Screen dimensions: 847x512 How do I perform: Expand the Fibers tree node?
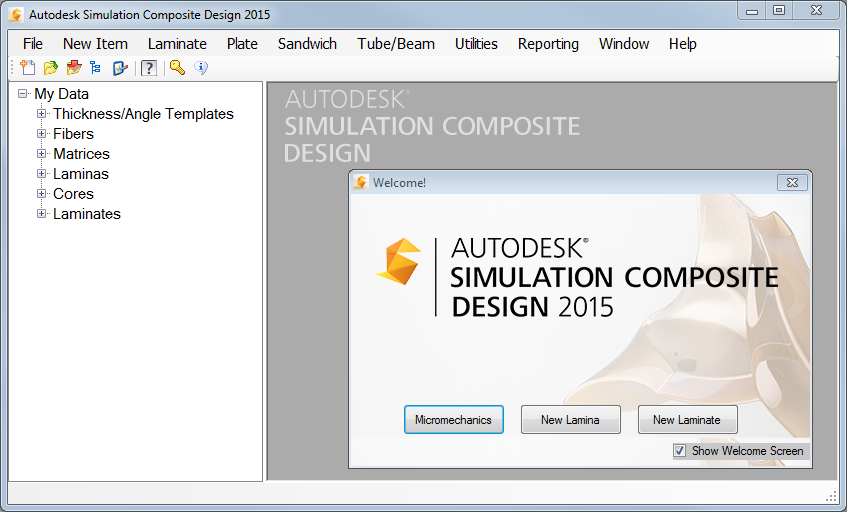(41, 133)
